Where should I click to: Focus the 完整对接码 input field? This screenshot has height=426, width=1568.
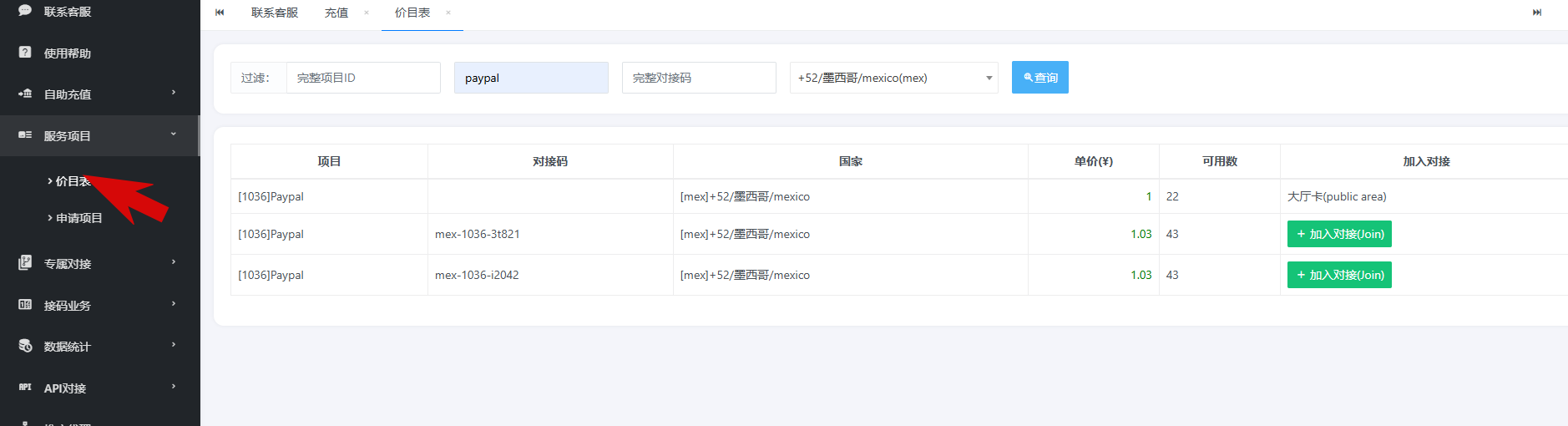pos(699,78)
